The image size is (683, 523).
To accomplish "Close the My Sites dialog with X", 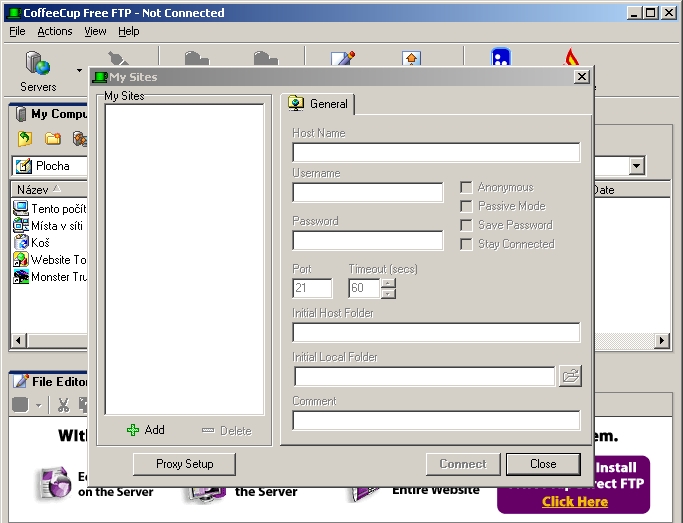I will (x=582, y=77).
